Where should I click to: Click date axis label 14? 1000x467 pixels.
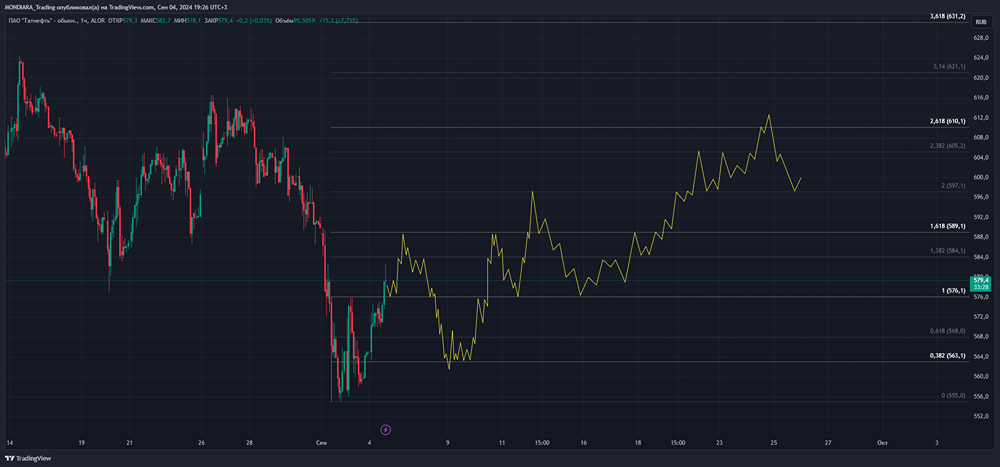10,442
